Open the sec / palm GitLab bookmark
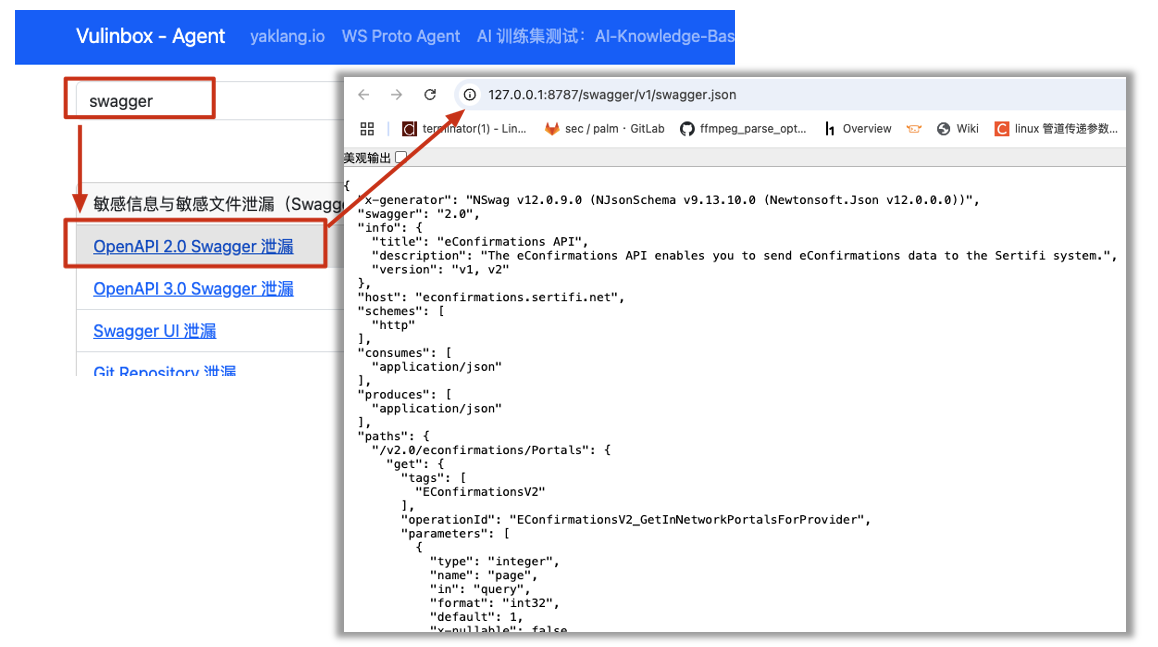1158x647 pixels. tap(604, 129)
